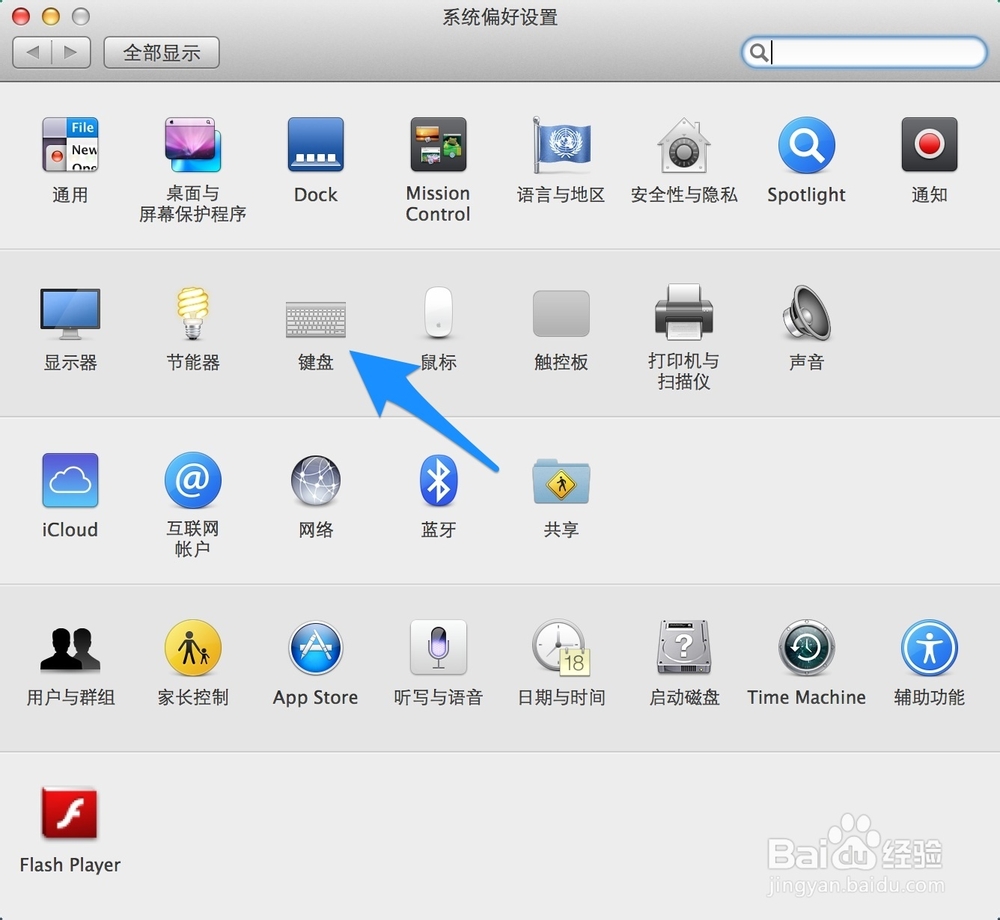Open 家长控制 preferences icon
The width and height of the screenshot is (1000, 920).
point(193,648)
